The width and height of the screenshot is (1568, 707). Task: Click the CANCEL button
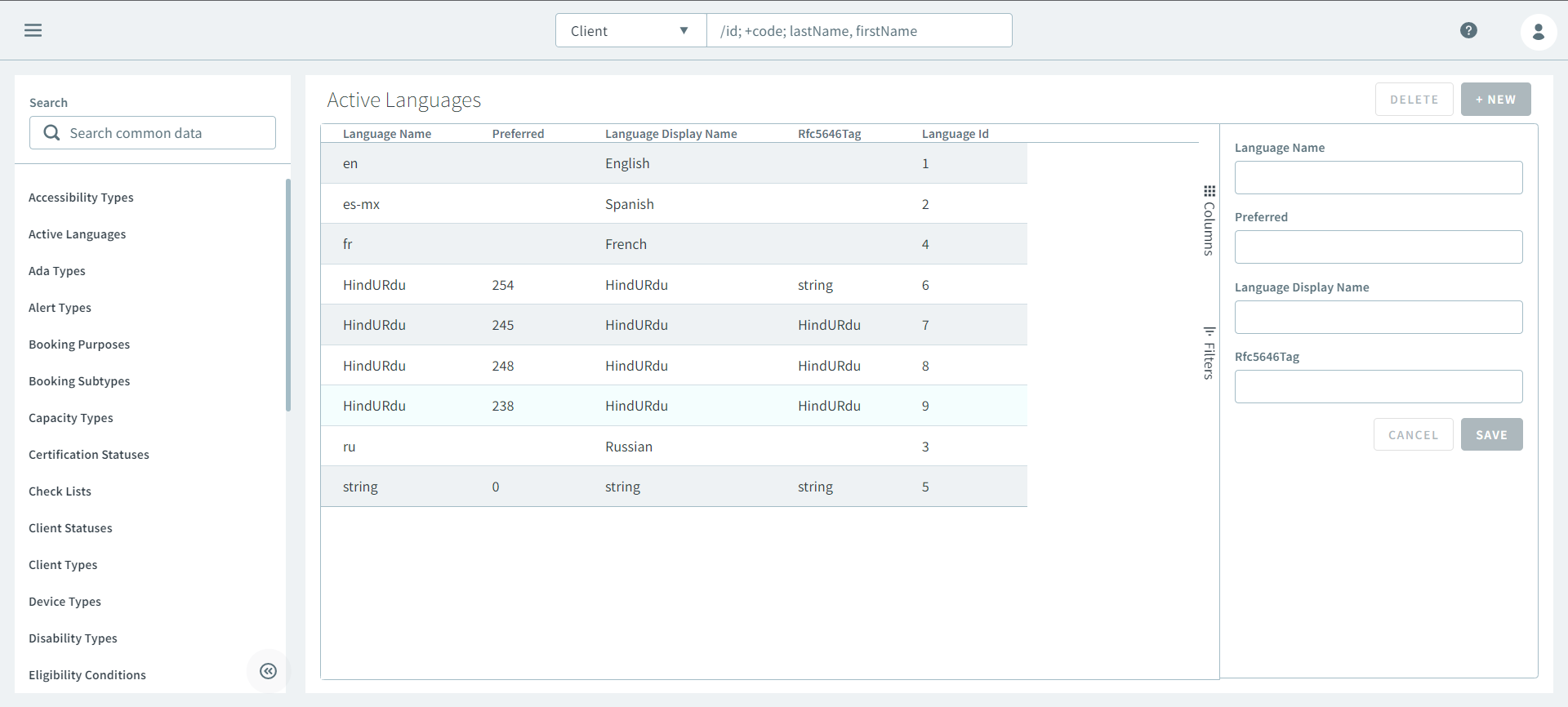[1414, 435]
